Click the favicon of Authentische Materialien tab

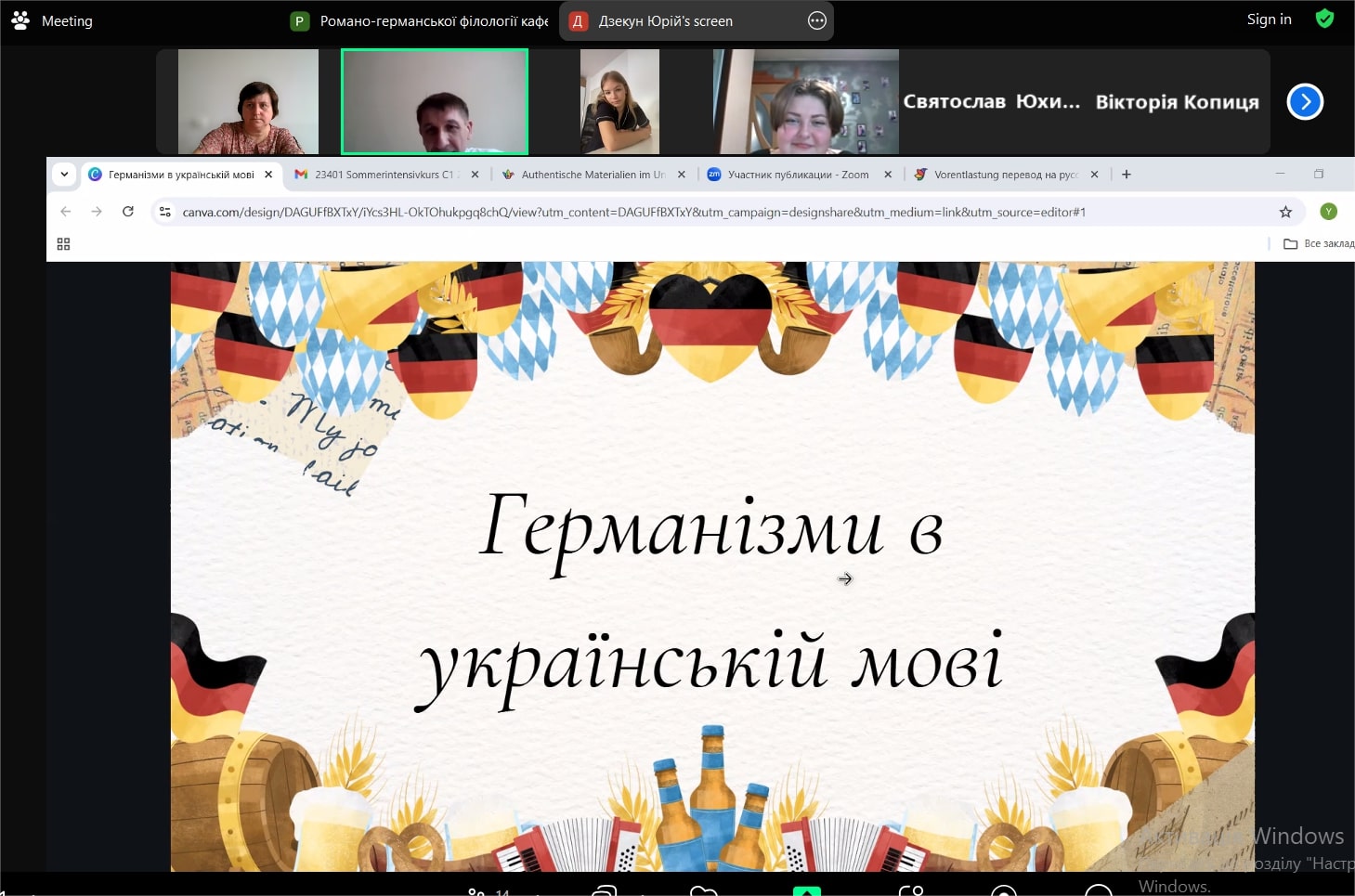click(x=508, y=175)
